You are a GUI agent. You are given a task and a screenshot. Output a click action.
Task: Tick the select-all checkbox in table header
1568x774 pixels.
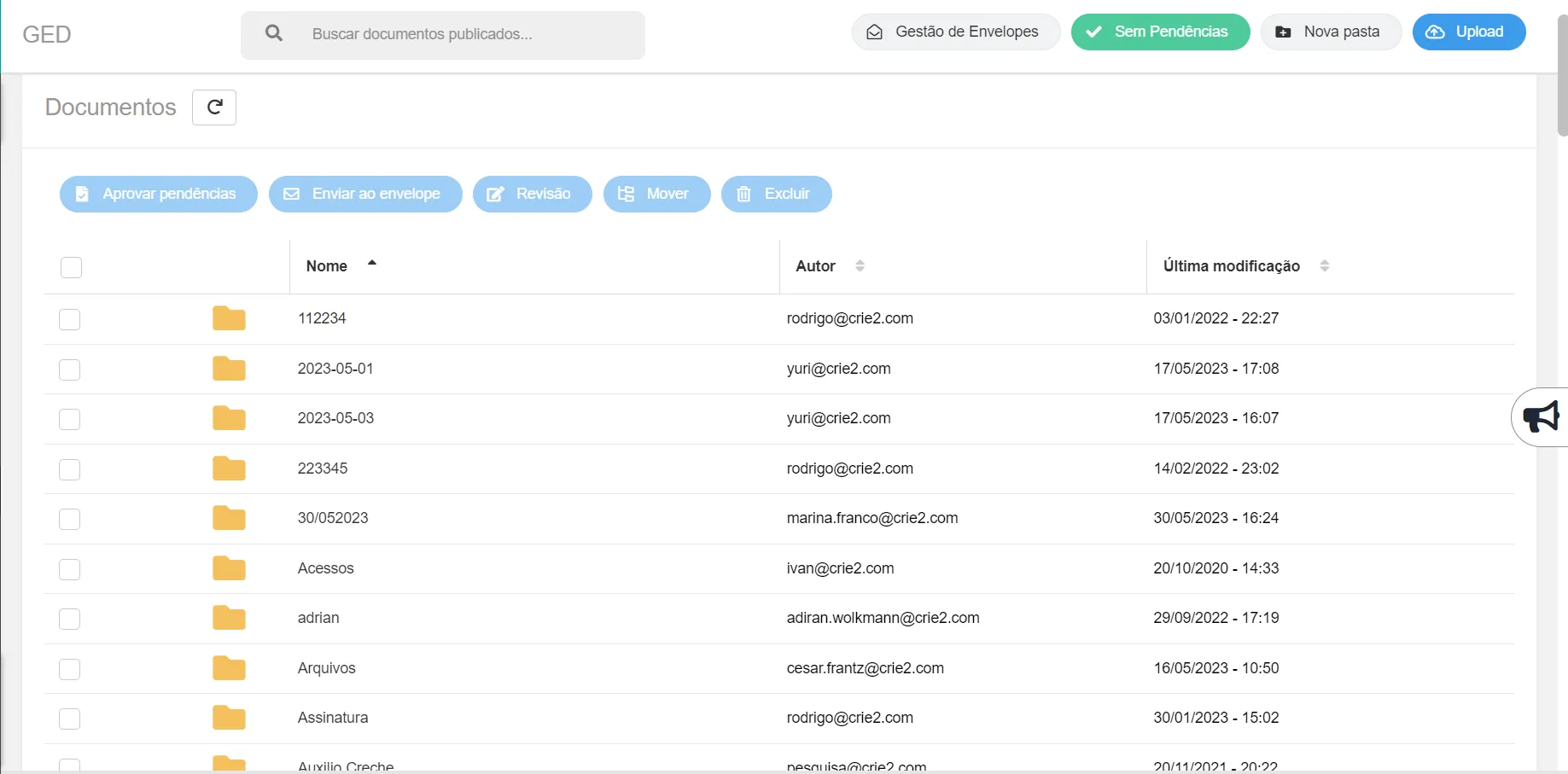72,267
